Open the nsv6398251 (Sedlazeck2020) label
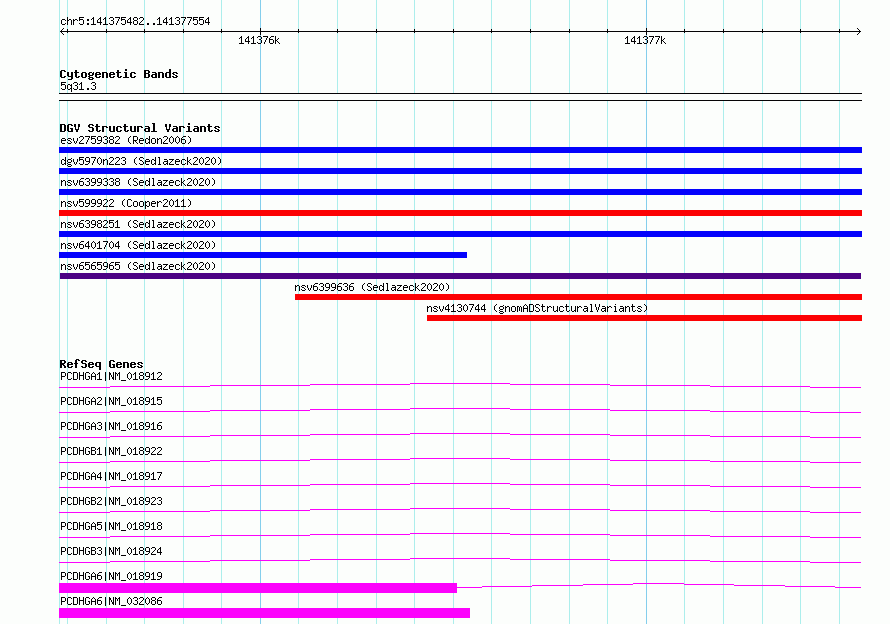 pyautogui.click(x=138, y=224)
